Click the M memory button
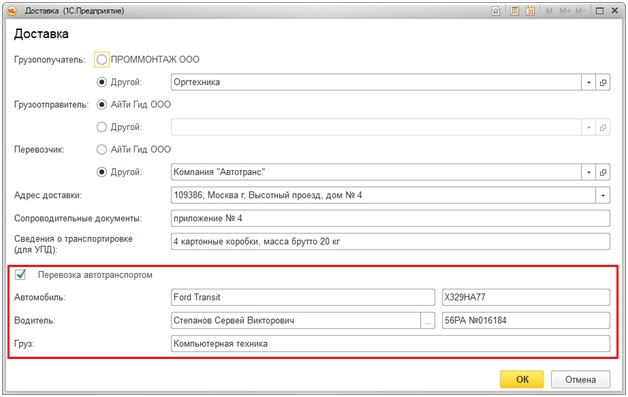The height and width of the screenshot is (397, 628). point(549,11)
